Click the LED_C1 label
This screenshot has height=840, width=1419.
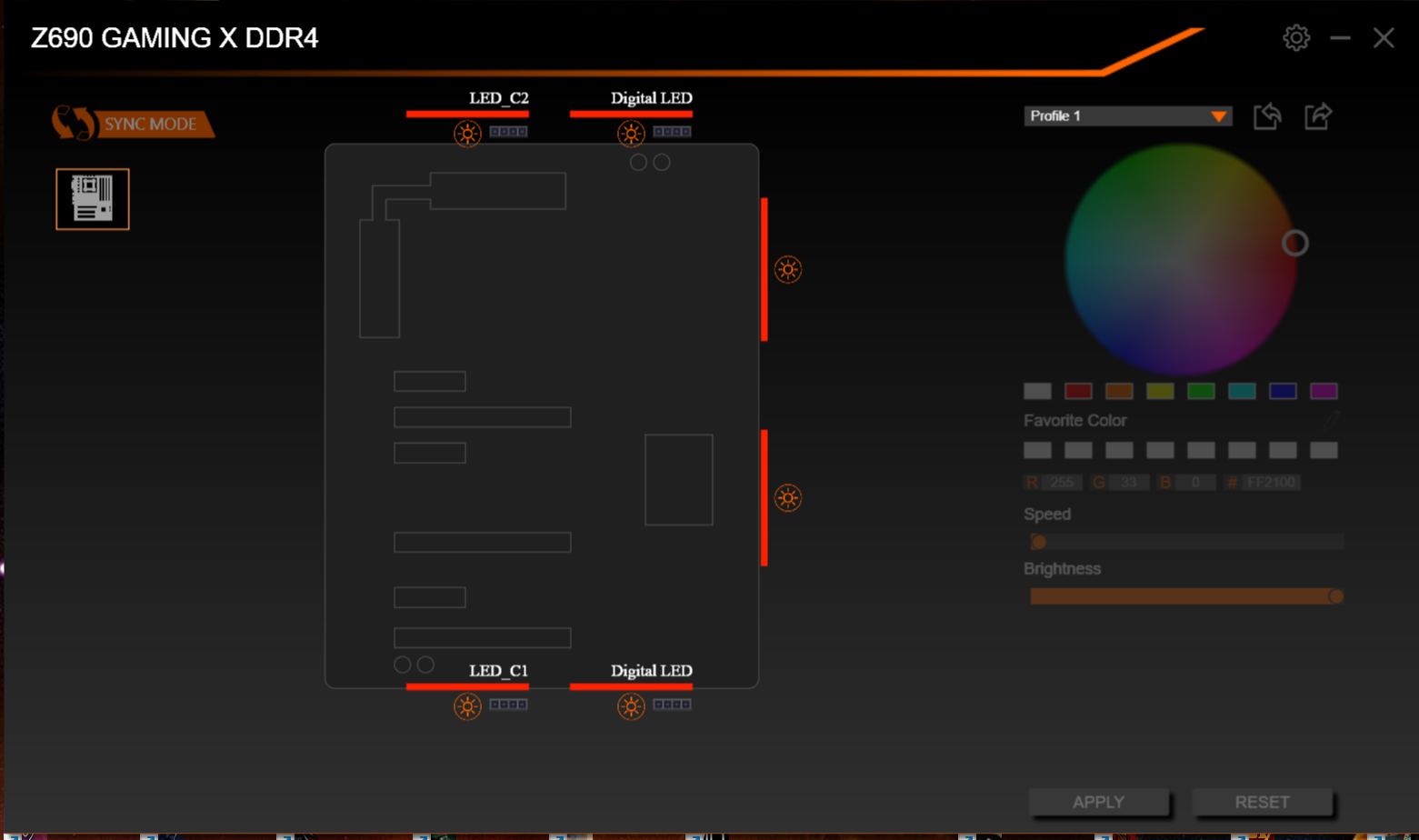(498, 671)
